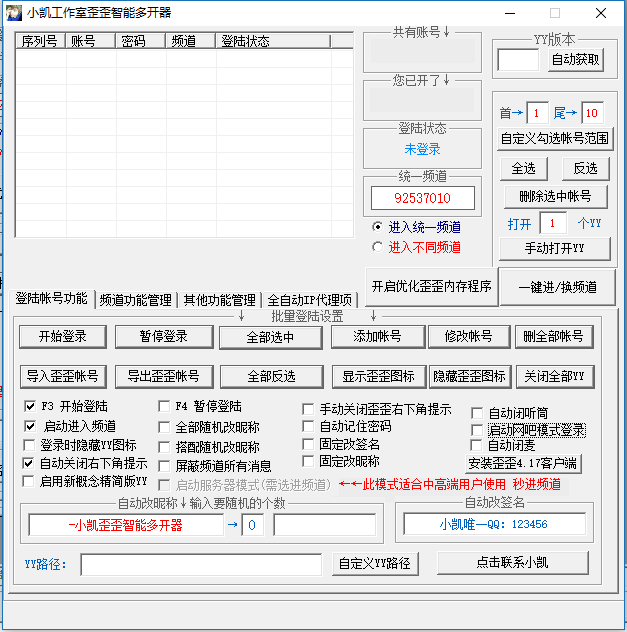Click 隐藏歪歪图标 button
The width and height of the screenshot is (627, 632).
coord(470,377)
